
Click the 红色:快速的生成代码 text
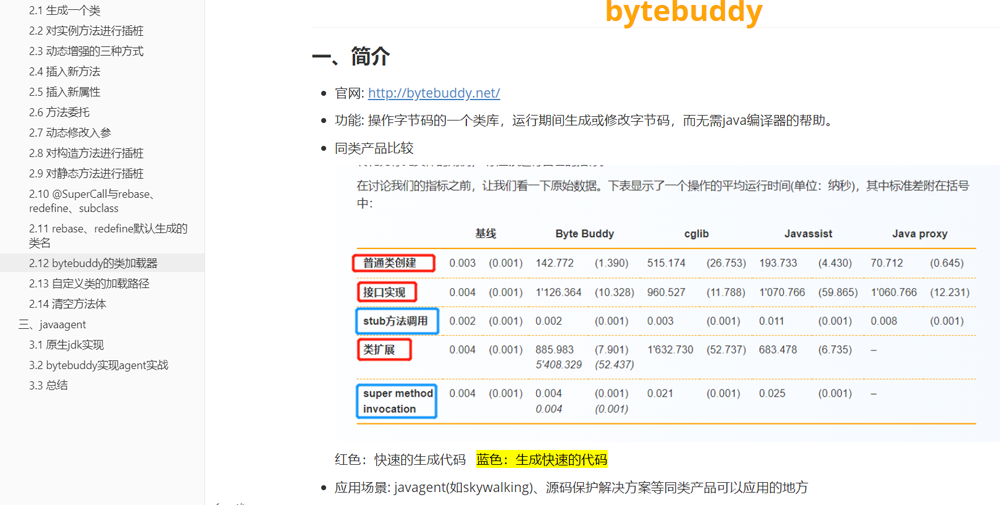401,460
